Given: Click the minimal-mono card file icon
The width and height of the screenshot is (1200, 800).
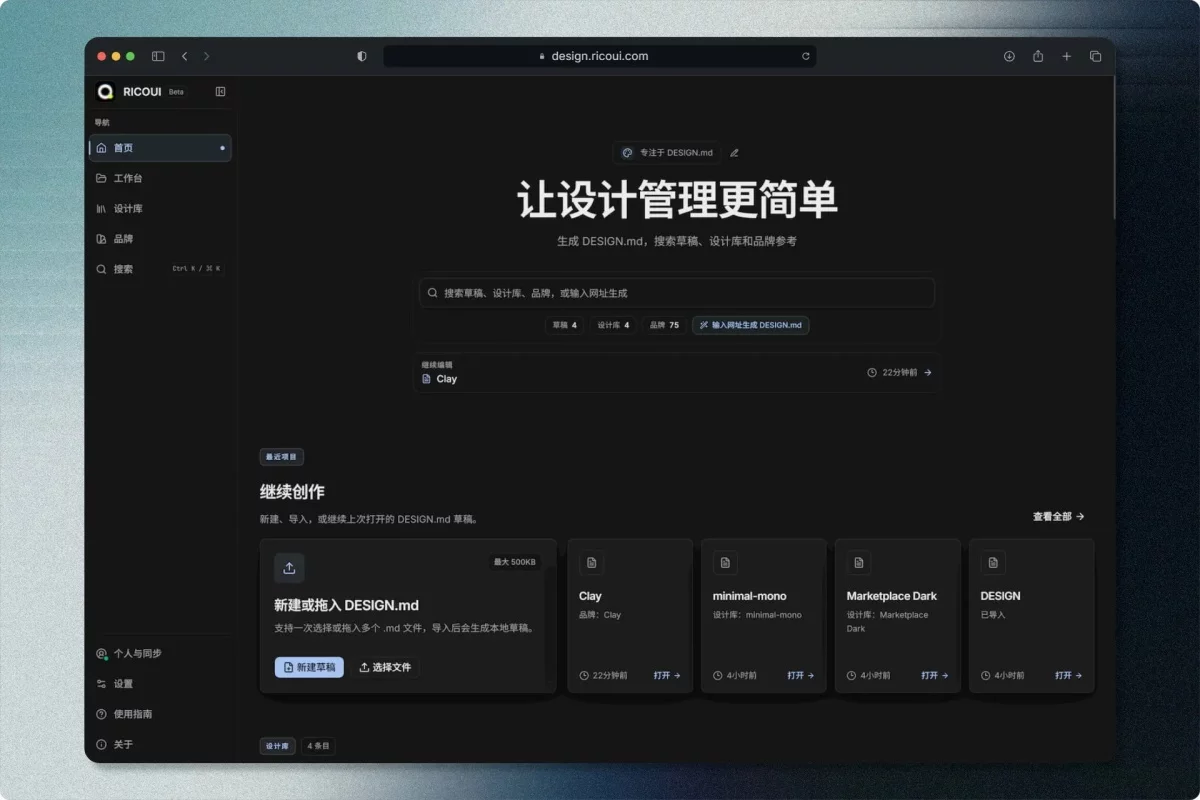Looking at the screenshot, I should [x=725, y=563].
